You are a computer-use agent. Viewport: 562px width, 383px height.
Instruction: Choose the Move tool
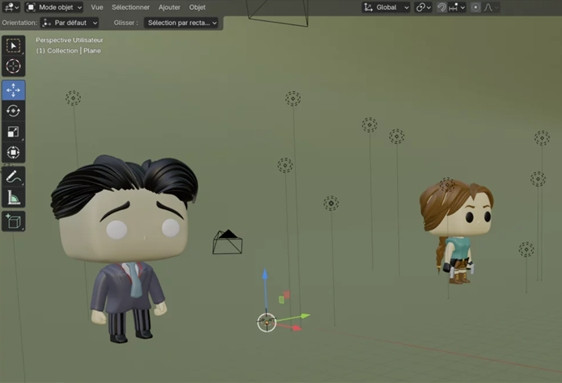click(x=13, y=90)
